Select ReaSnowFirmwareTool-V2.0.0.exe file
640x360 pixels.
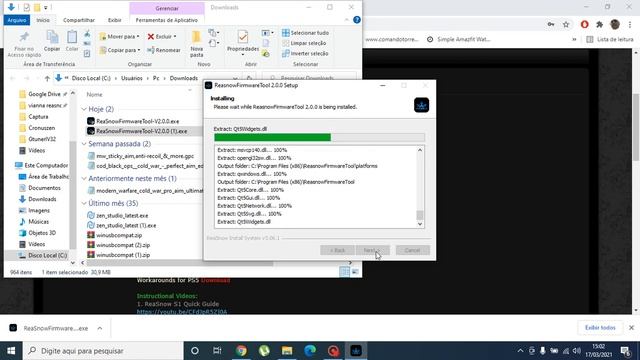tap(138, 121)
